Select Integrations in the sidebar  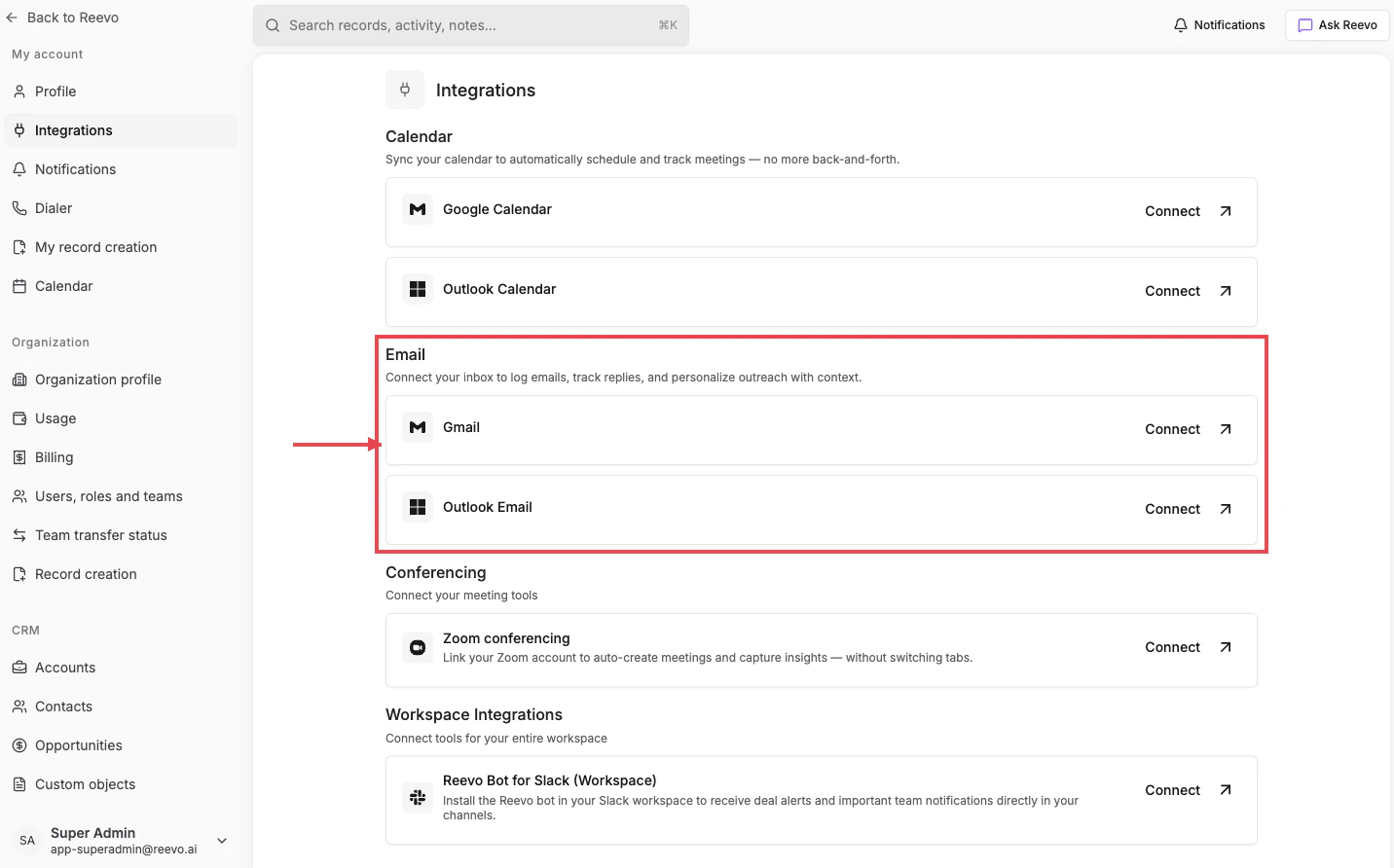[x=121, y=130]
